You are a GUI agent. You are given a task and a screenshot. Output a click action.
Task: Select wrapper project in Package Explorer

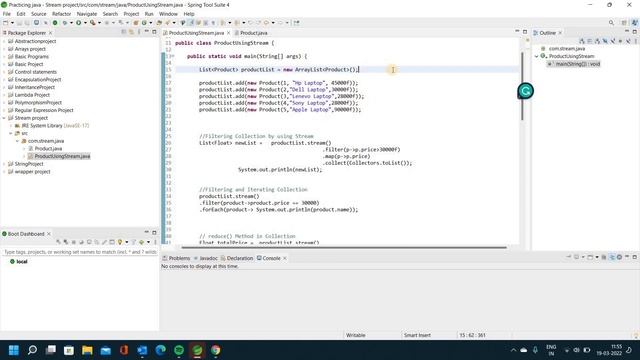point(32,171)
